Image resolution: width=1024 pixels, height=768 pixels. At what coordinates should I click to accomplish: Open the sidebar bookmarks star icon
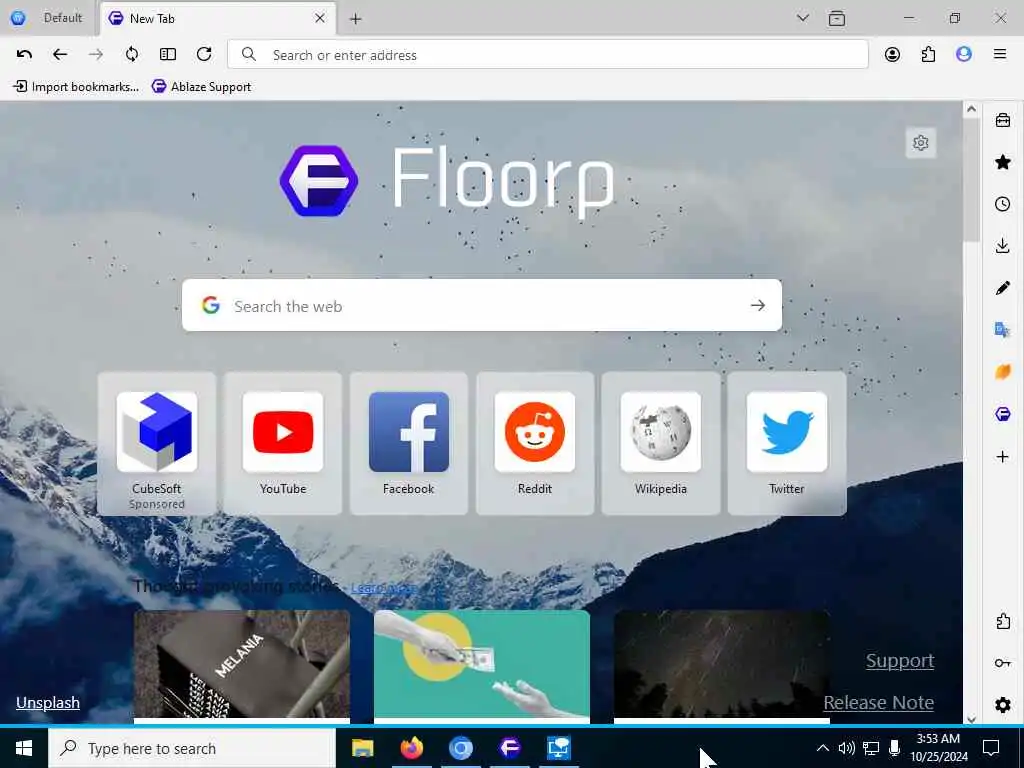tap(1002, 162)
